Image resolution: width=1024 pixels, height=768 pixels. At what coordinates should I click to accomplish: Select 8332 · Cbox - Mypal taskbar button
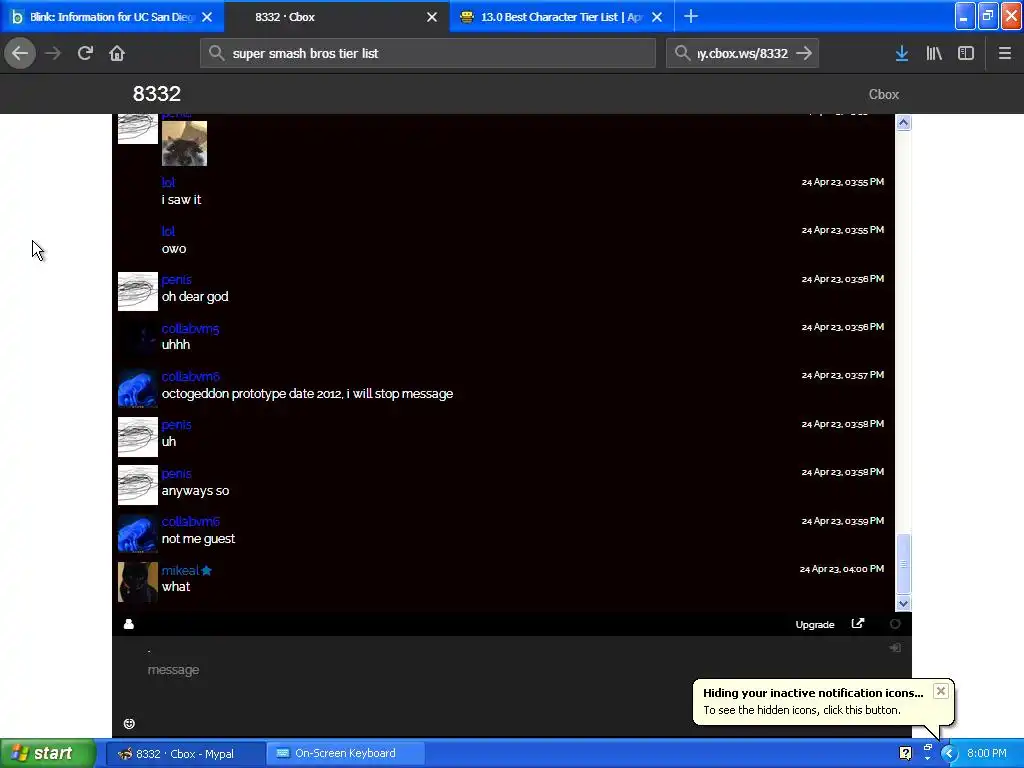[x=185, y=754]
